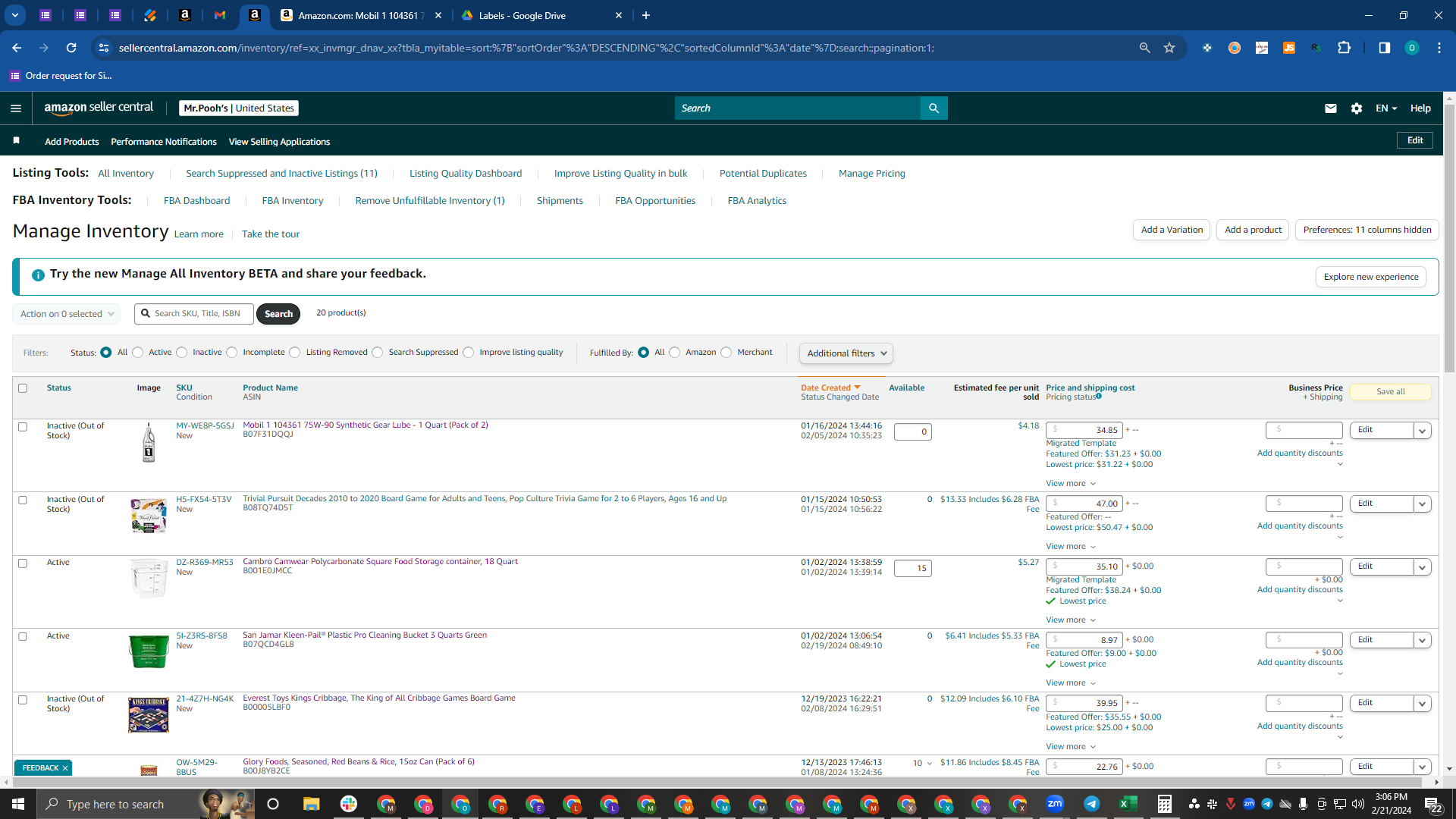Viewport: 1456px width, 819px height.
Task: Click the Add a Variation button
Action: (1172, 230)
